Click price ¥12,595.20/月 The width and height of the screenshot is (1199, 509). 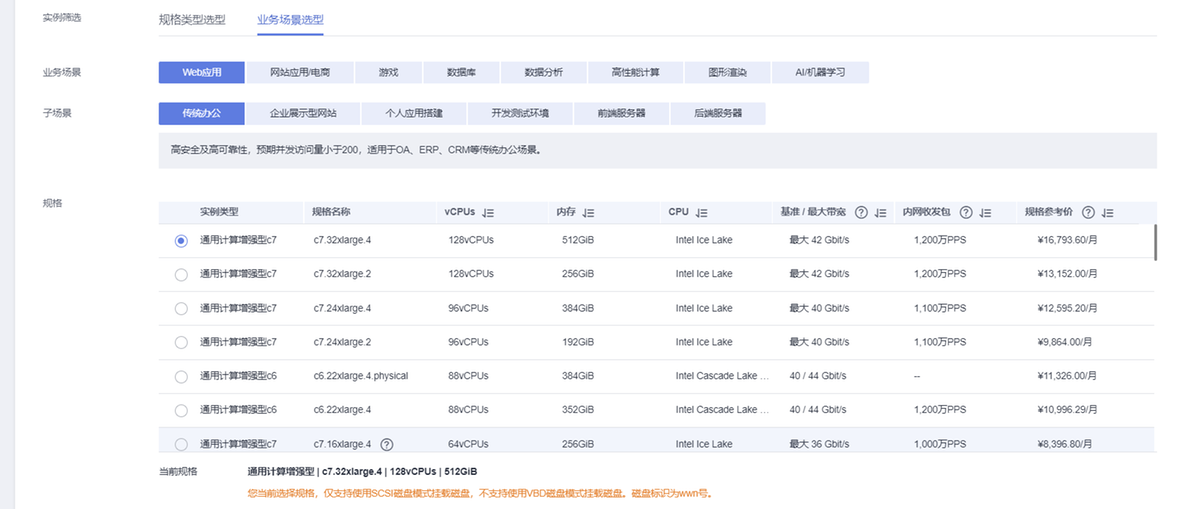point(1067,308)
